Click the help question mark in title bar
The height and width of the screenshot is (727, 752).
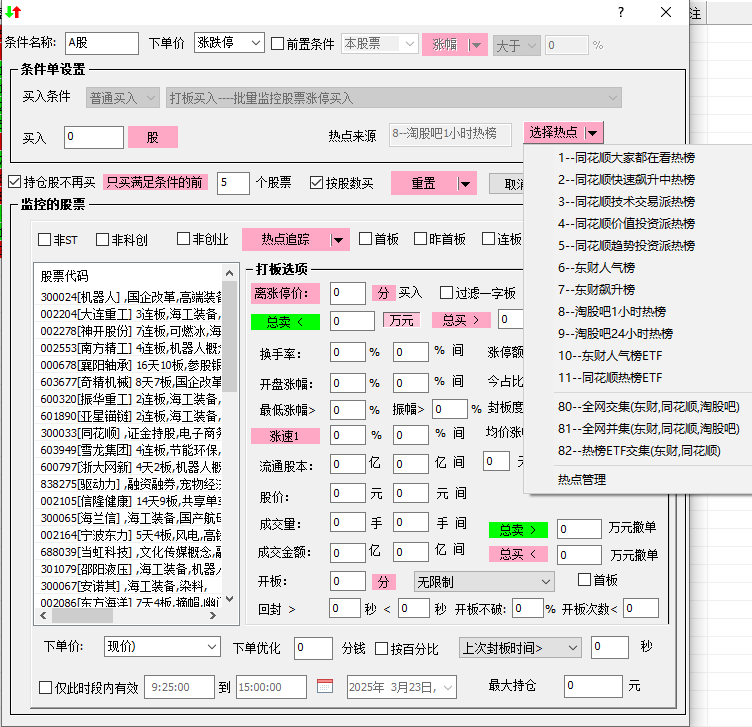pyautogui.click(x=621, y=12)
